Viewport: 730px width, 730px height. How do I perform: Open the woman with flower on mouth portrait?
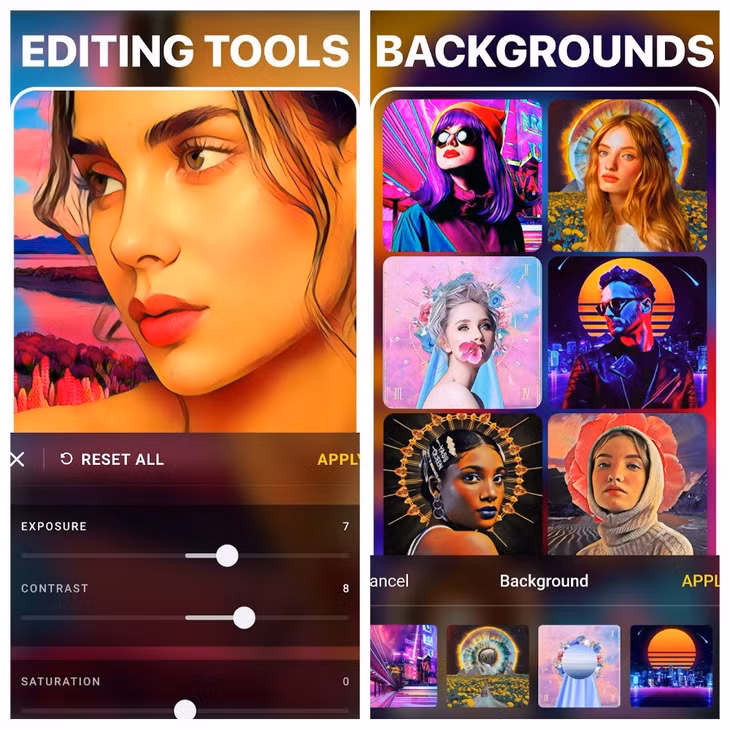462,332
